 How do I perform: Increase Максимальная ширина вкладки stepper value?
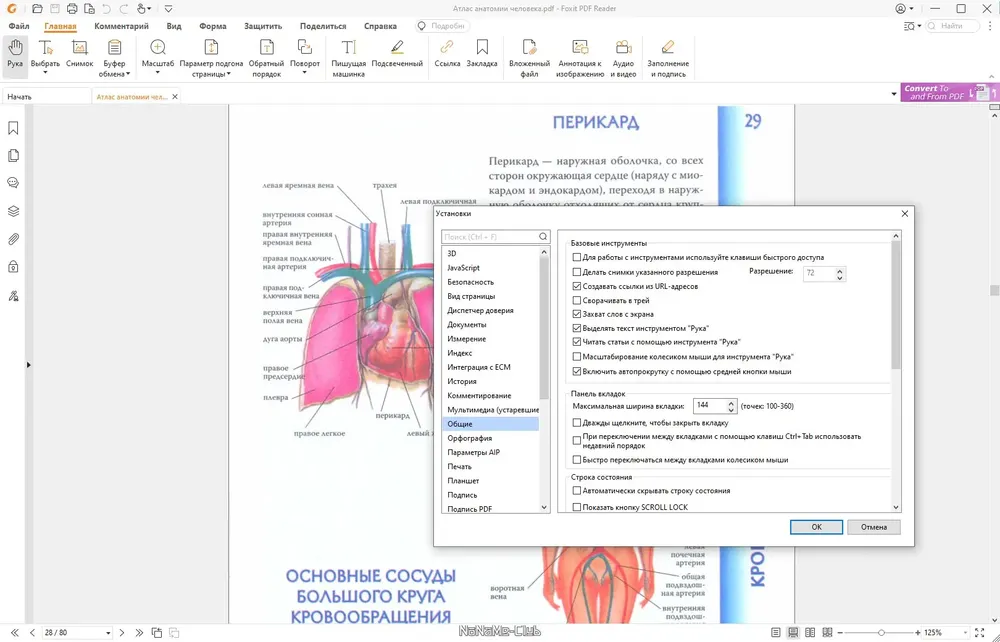coord(732,402)
